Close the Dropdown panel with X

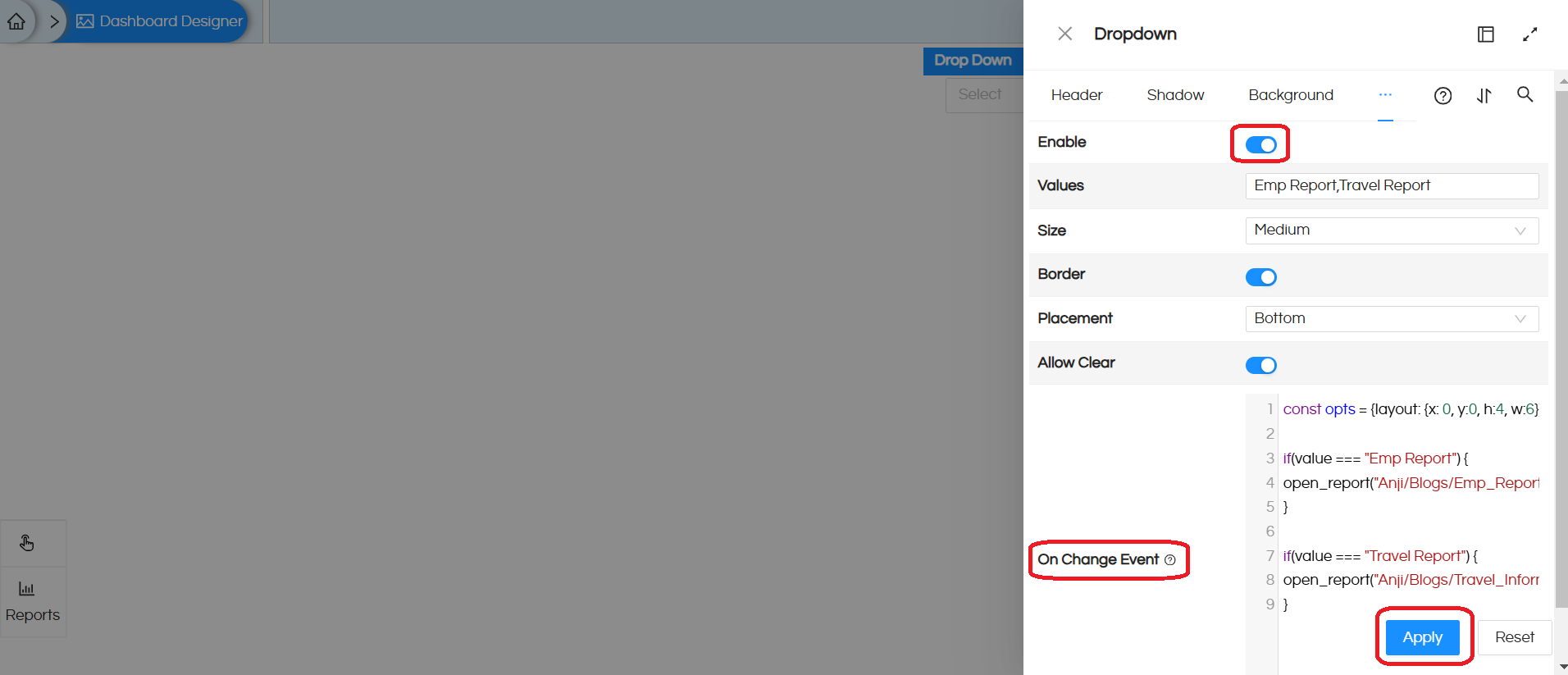(x=1064, y=34)
